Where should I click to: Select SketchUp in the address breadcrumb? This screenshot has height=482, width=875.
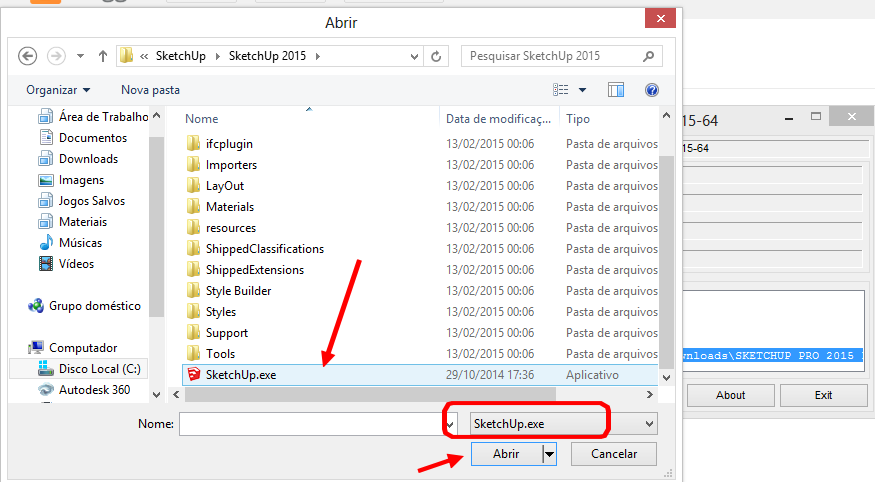(x=180, y=56)
